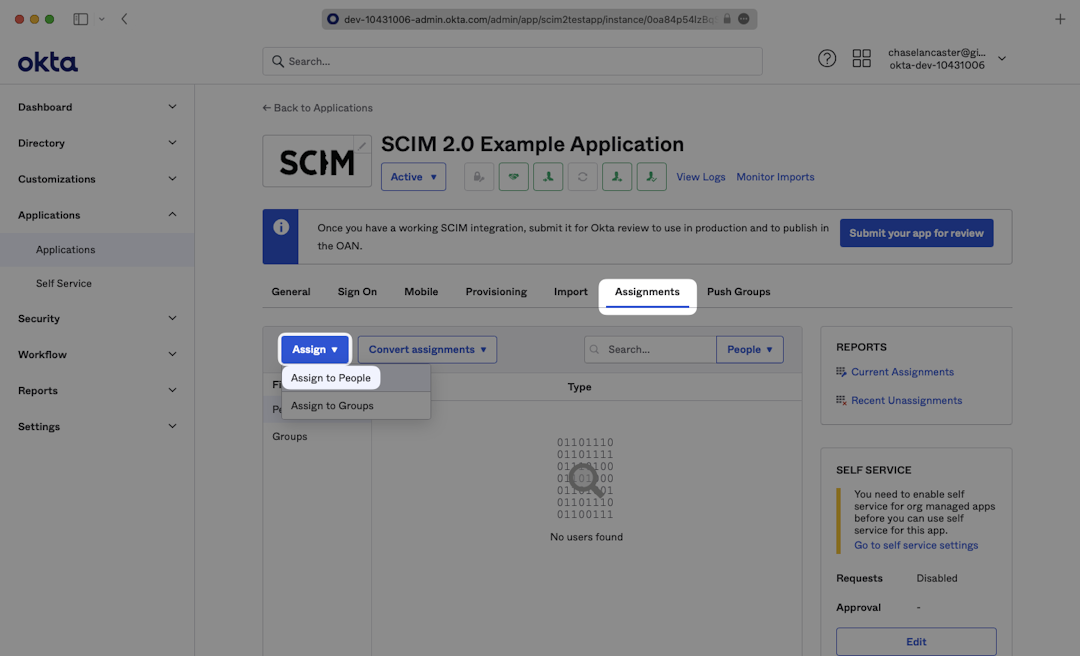Open the Active status dropdown
The width and height of the screenshot is (1080, 656).
point(413,177)
